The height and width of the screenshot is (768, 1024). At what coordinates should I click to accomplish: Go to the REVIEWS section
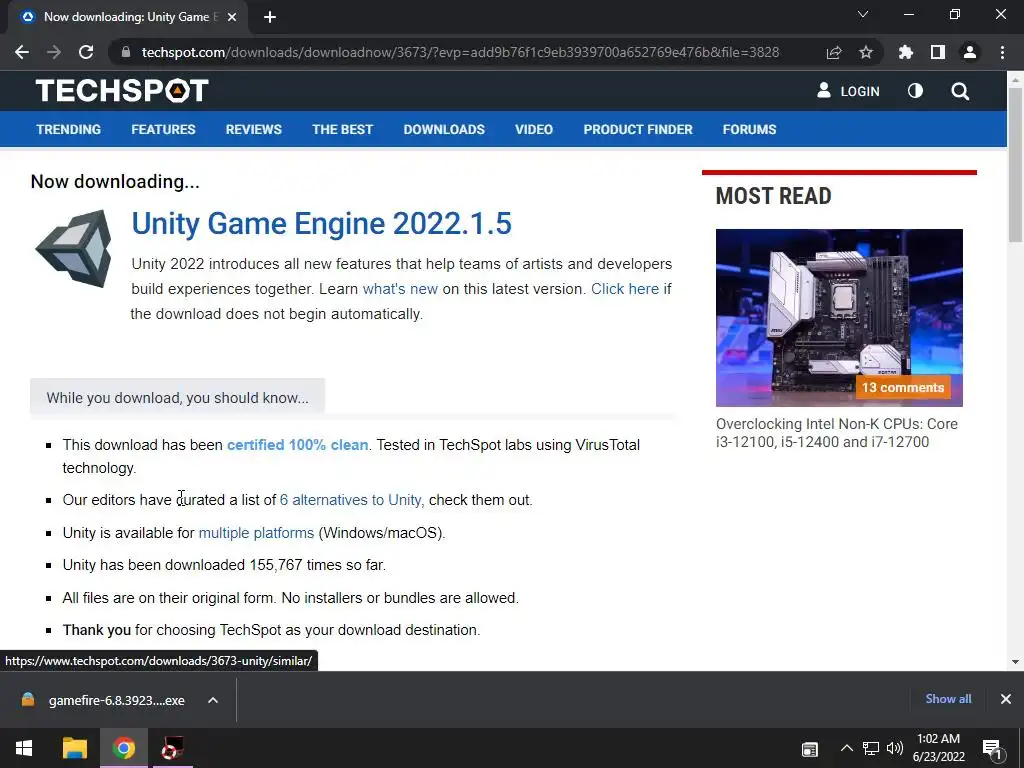pos(253,129)
